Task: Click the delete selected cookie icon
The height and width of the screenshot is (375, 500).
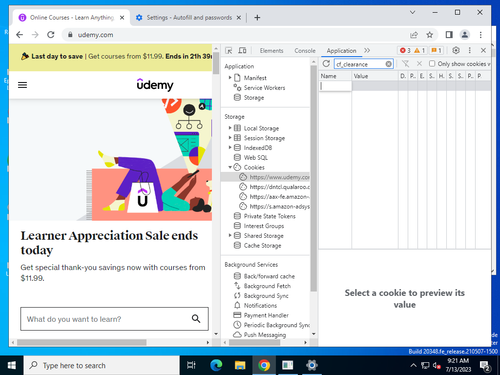Action: pyautogui.click(x=419, y=64)
